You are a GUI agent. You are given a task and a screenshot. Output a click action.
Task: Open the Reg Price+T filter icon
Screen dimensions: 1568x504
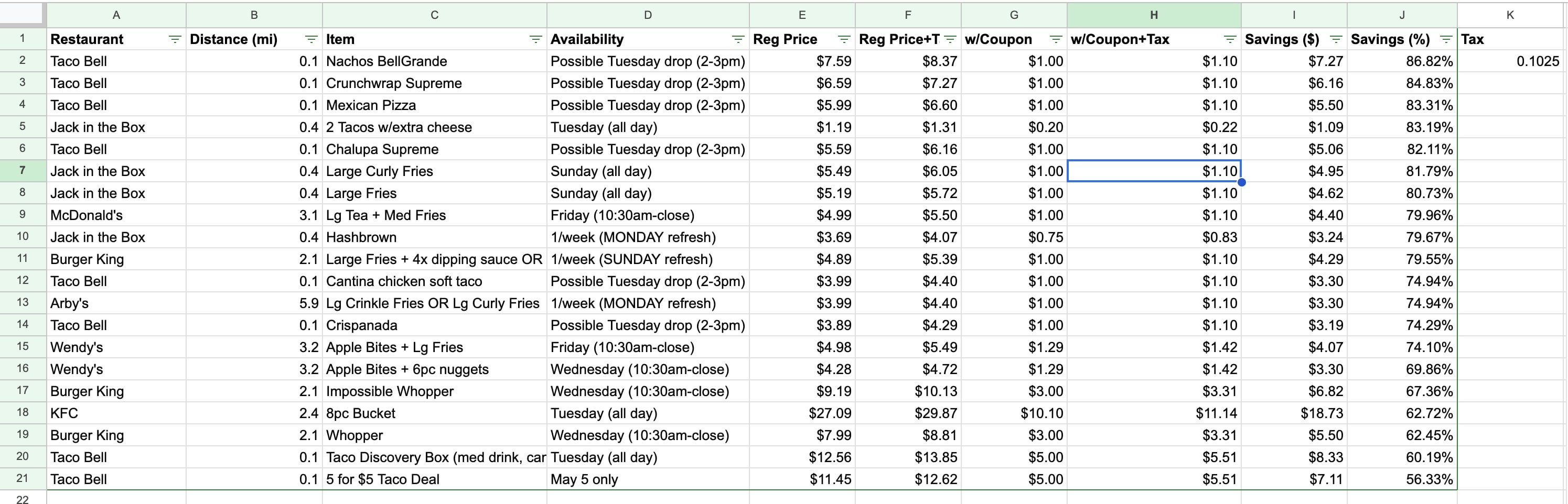click(950, 39)
